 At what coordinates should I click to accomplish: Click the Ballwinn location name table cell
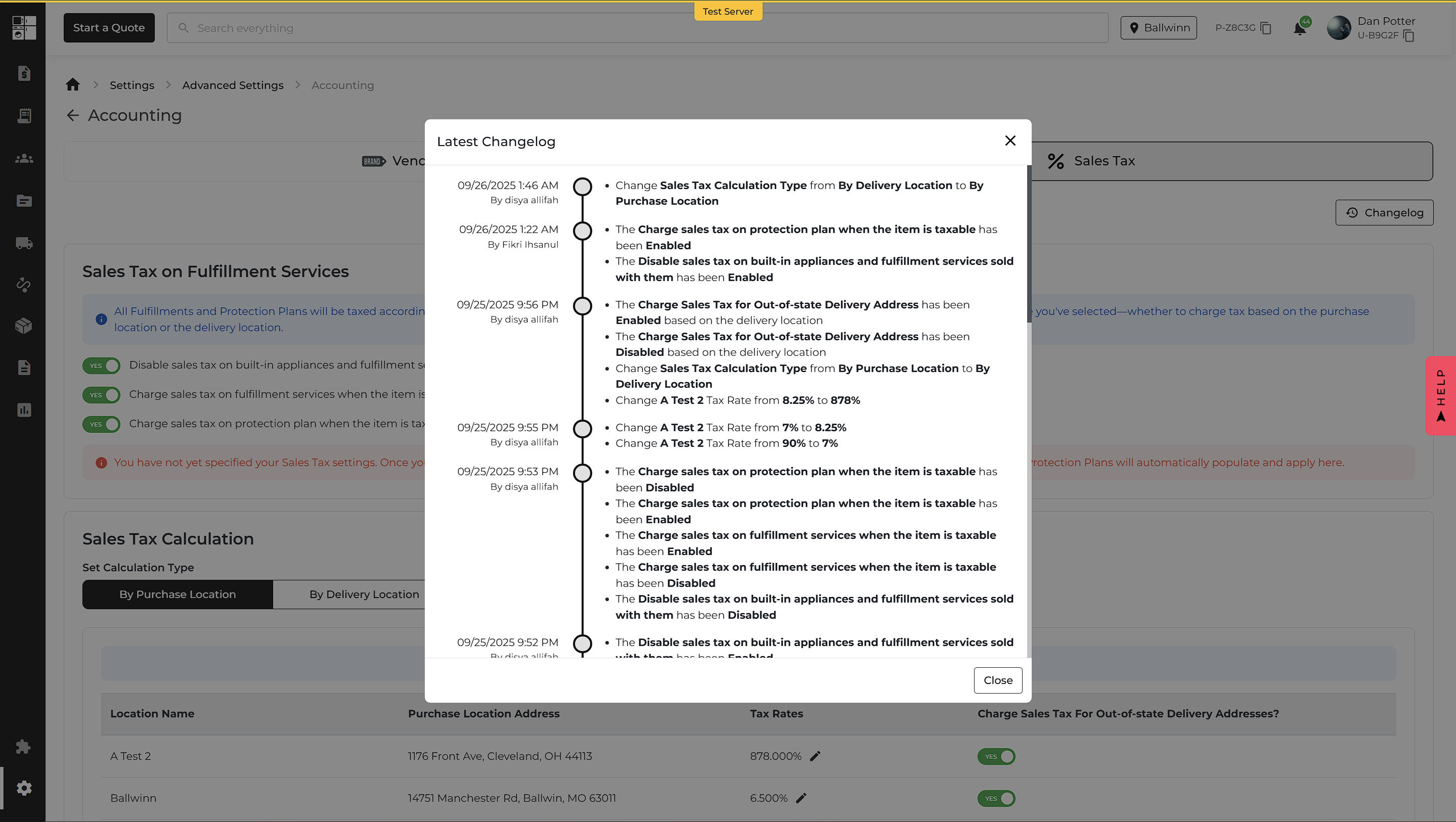tap(134, 798)
